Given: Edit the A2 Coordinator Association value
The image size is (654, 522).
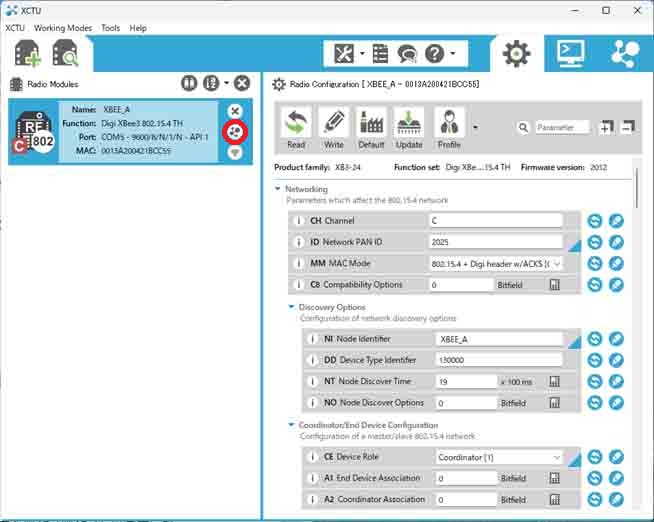Looking at the screenshot, I should point(466,499).
